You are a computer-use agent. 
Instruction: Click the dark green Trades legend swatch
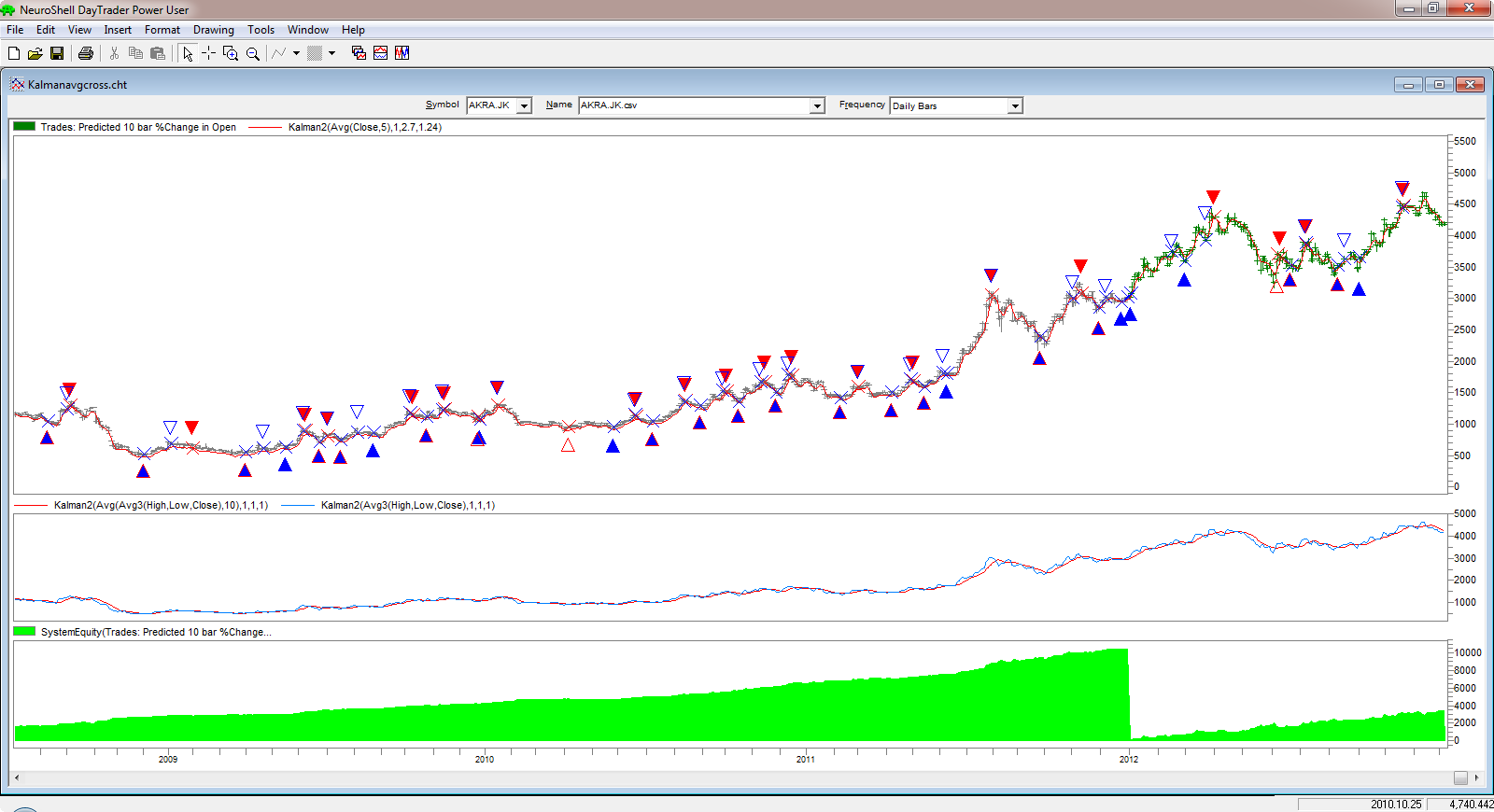pyautogui.click(x=24, y=127)
